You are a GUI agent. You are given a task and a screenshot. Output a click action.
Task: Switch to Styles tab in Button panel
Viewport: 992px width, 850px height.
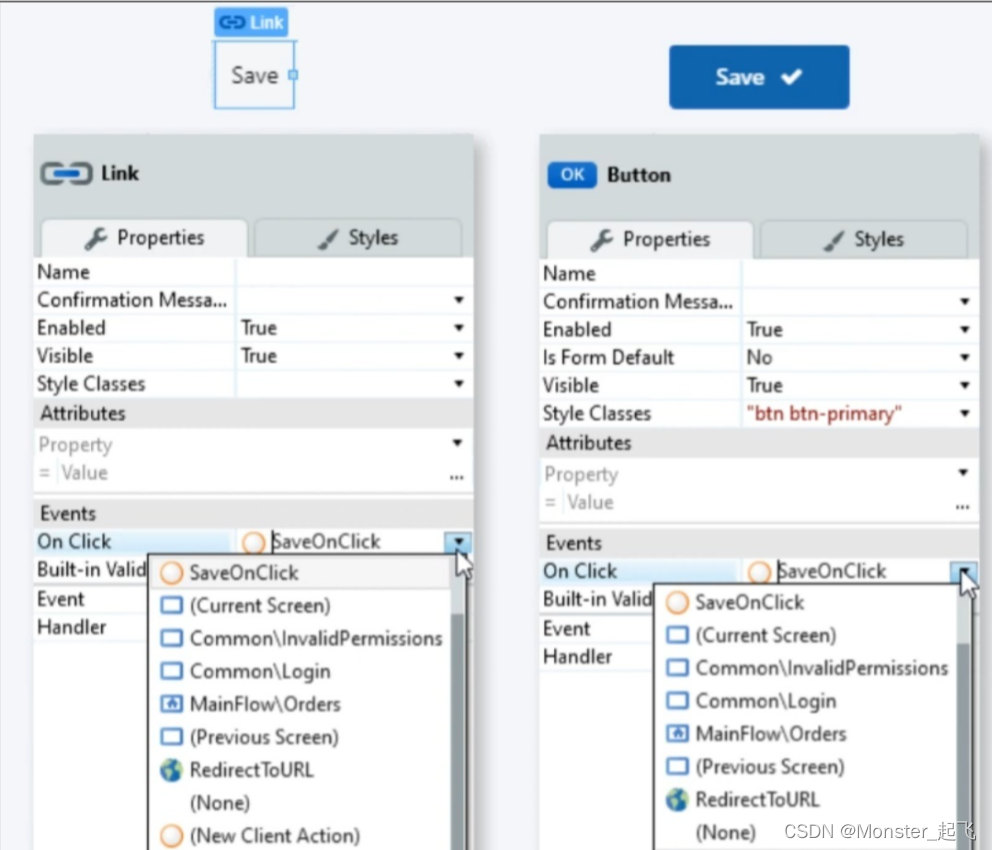(x=864, y=239)
